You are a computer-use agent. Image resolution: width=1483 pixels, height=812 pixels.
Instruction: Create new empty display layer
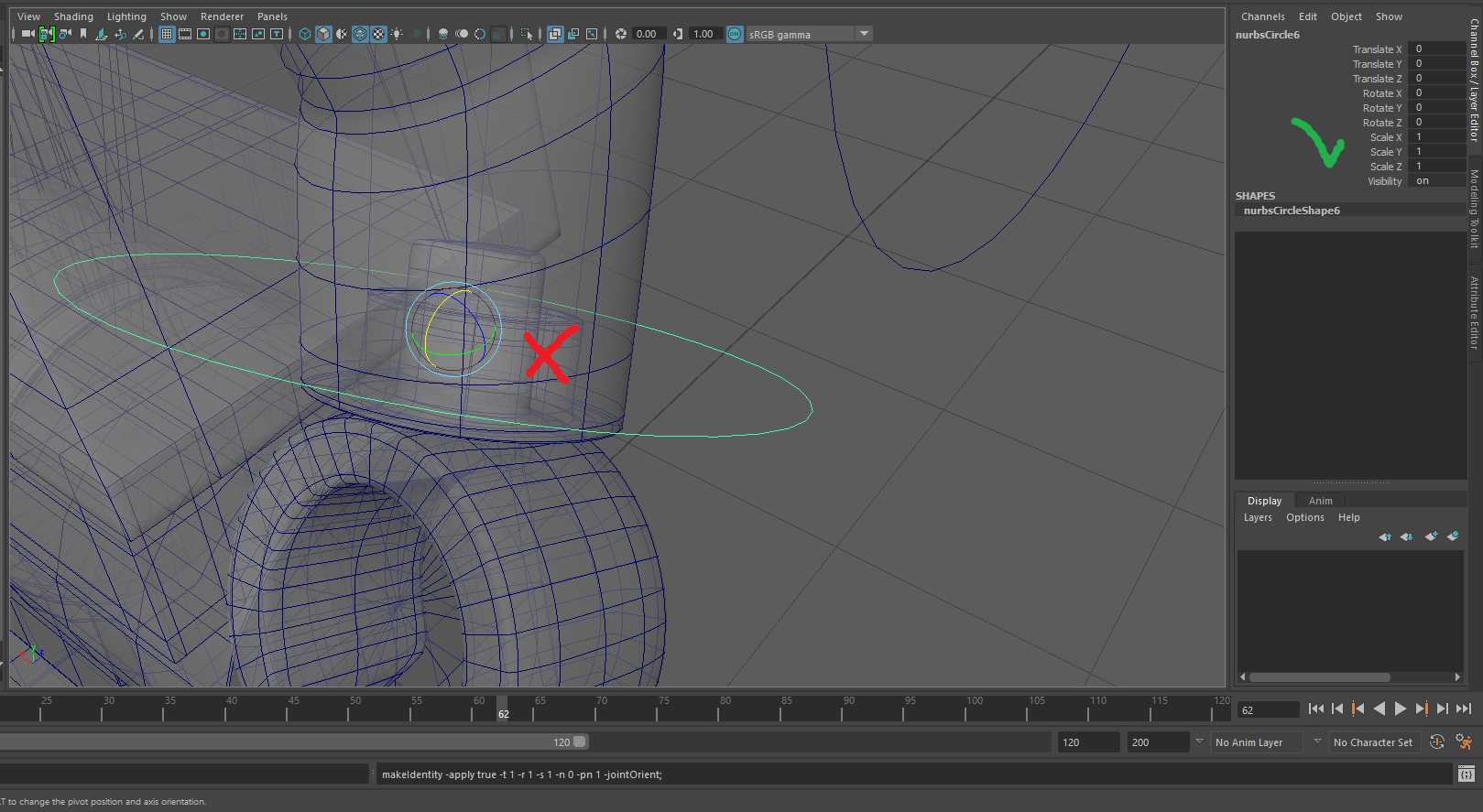click(1431, 536)
